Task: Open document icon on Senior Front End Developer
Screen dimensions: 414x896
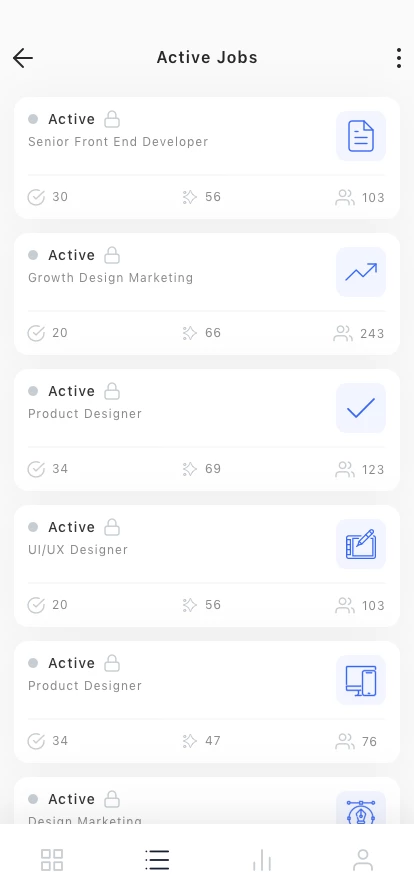Action: [x=361, y=136]
